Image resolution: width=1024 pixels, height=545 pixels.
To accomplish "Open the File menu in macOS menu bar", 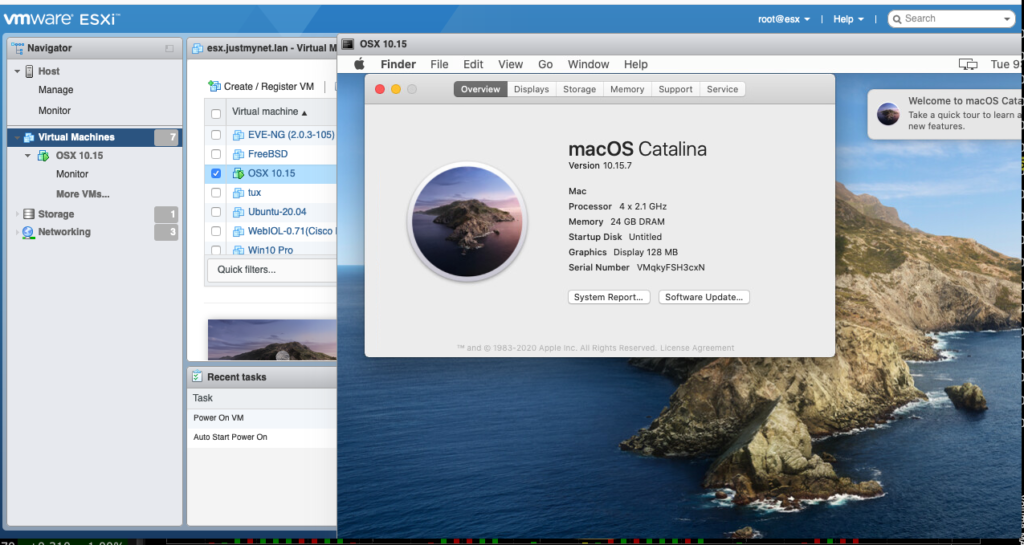I will [439, 64].
